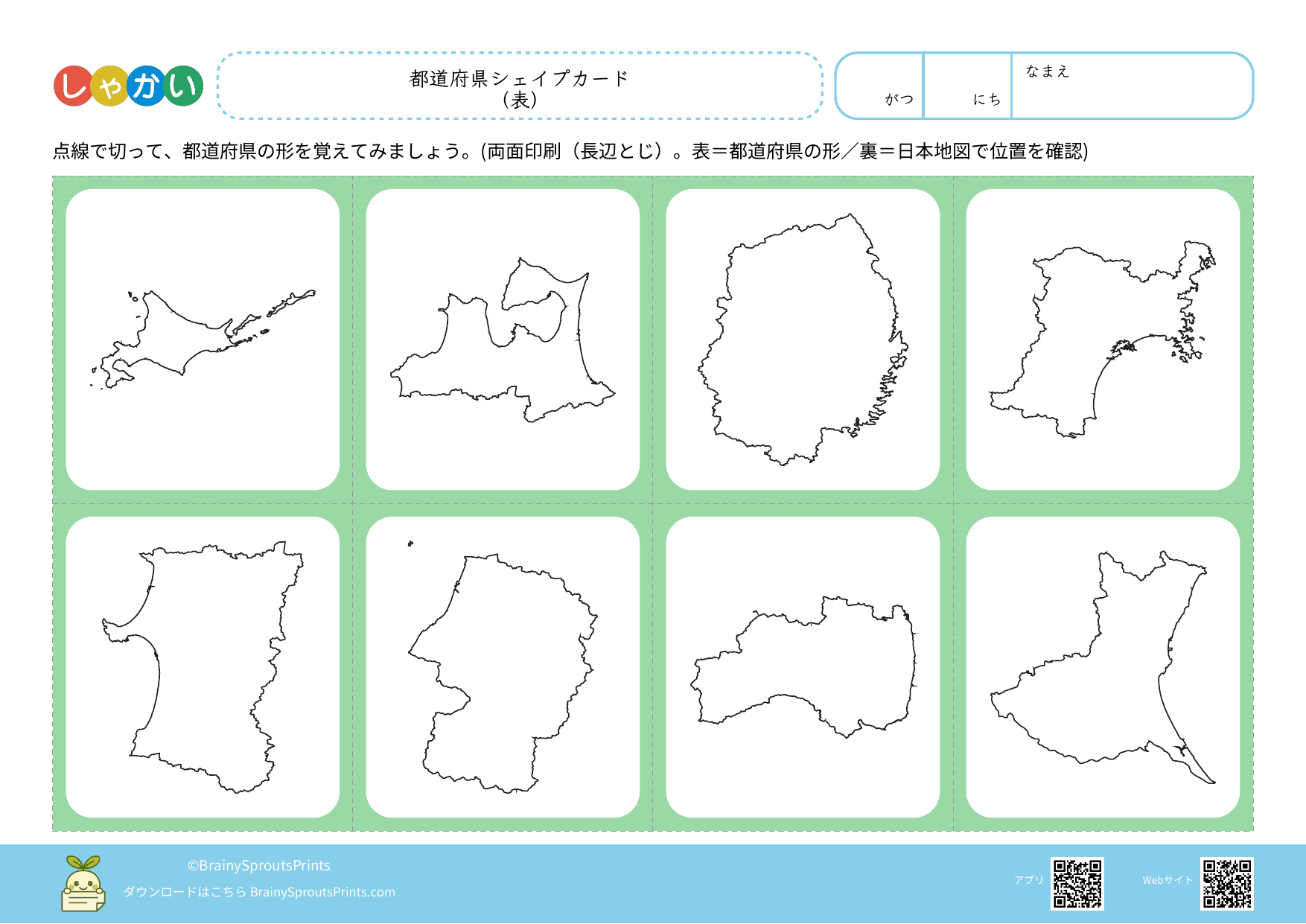Click the しゃかい subject badge icon

128,83
